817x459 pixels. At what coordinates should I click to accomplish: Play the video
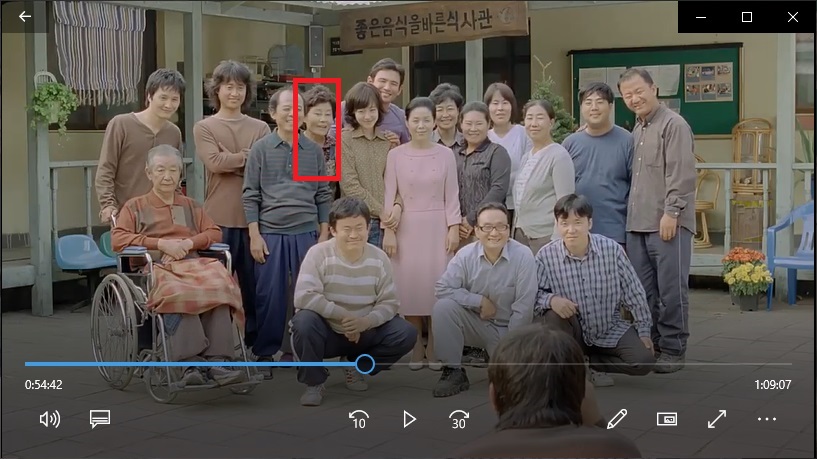(x=410, y=419)
